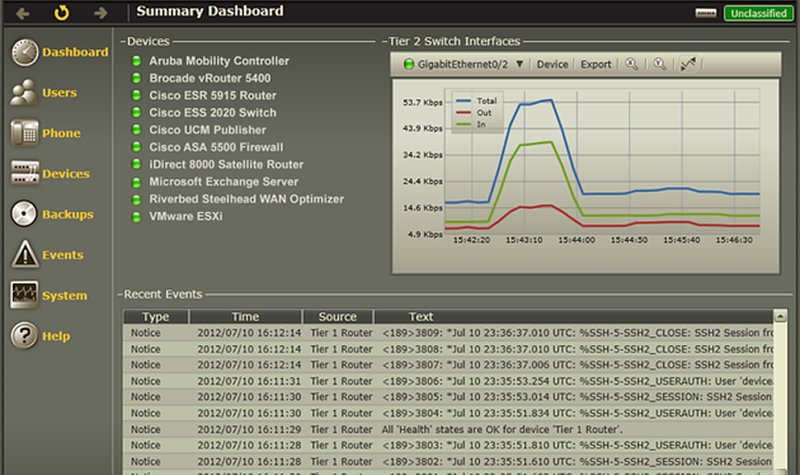Open the Dashboard gauge icon
Screen dimensions: 800x475
pyautogui.click(x=24, y=52)
